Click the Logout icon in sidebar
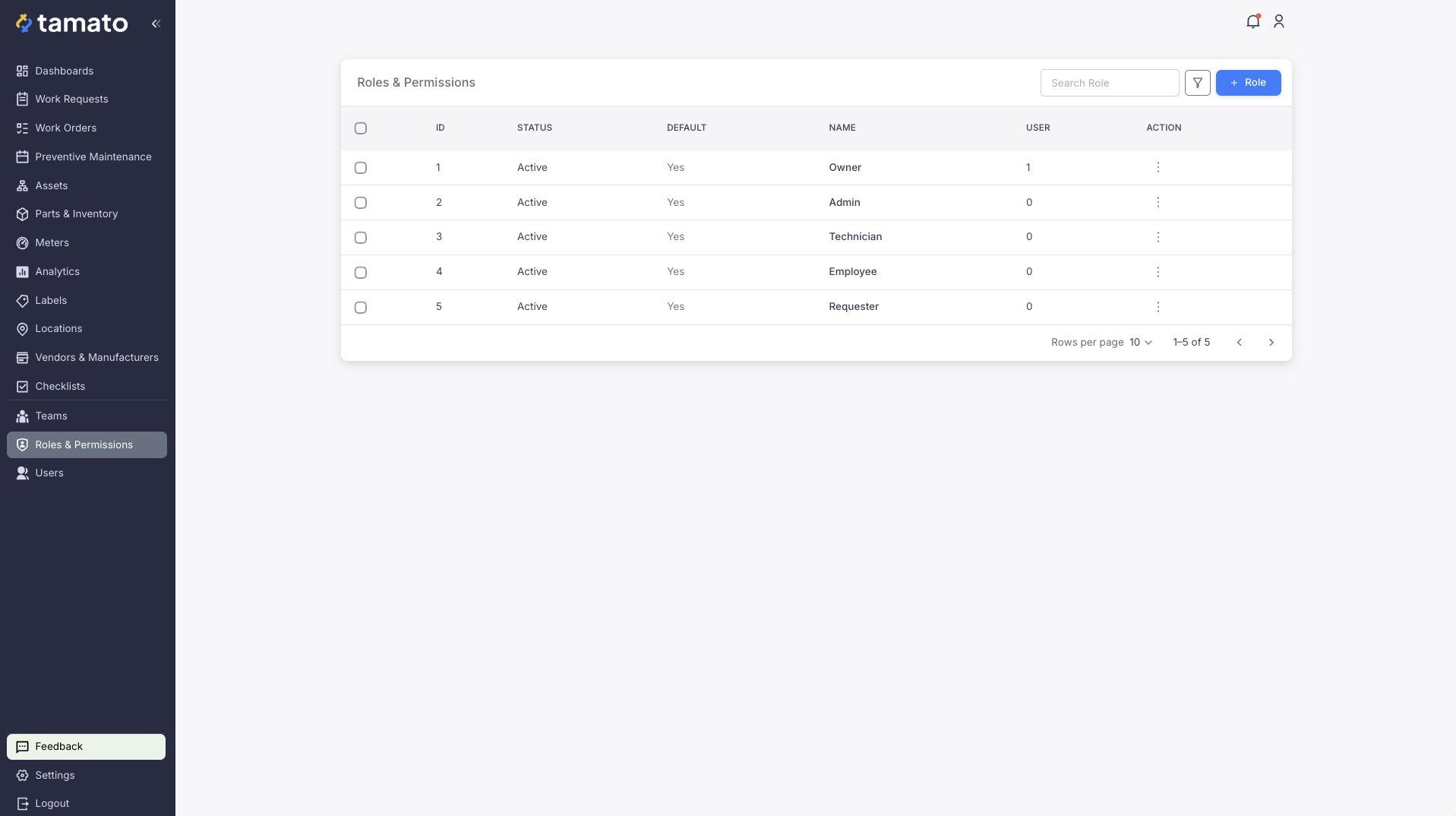 [x=23, y=803]
